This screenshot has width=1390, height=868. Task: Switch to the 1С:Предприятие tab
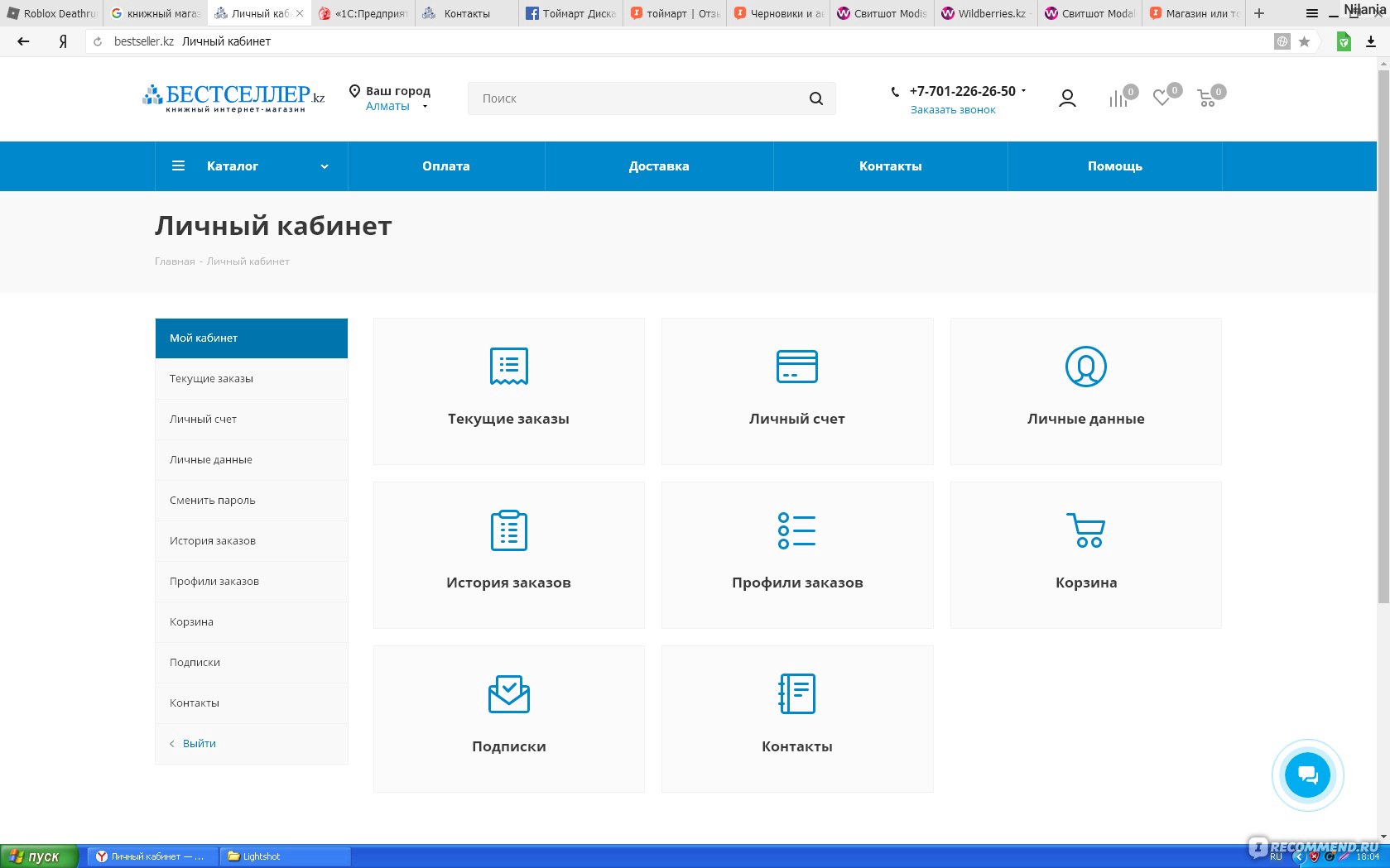click(364, 13)
